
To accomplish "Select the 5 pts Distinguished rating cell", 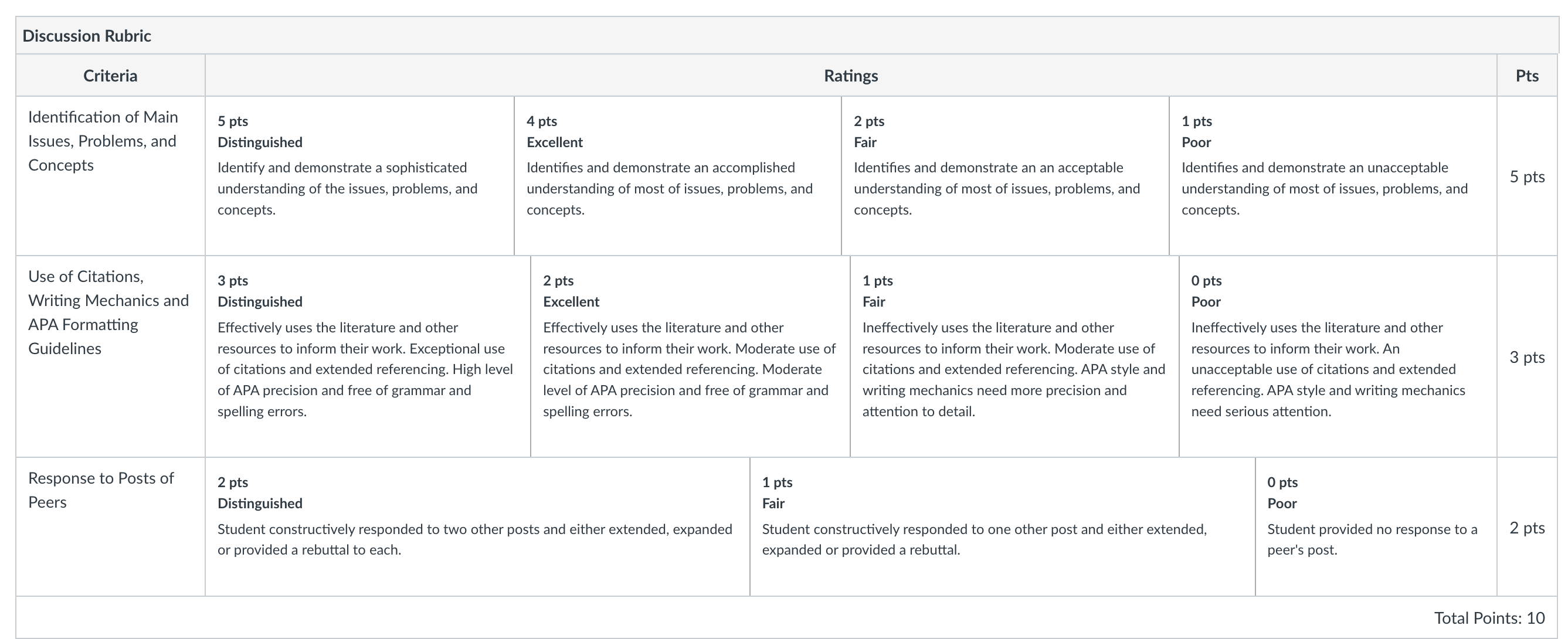I will 359,176.
